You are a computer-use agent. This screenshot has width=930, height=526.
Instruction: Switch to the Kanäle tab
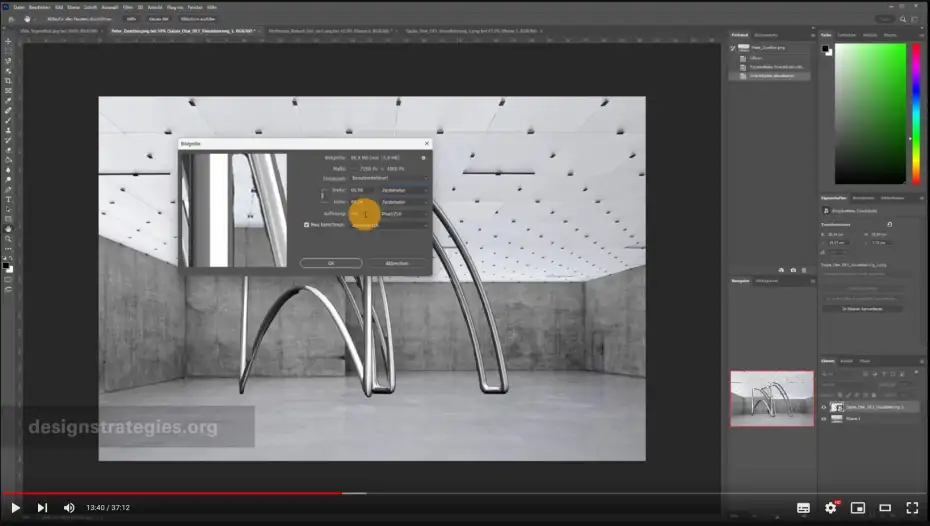pos(846,361)
